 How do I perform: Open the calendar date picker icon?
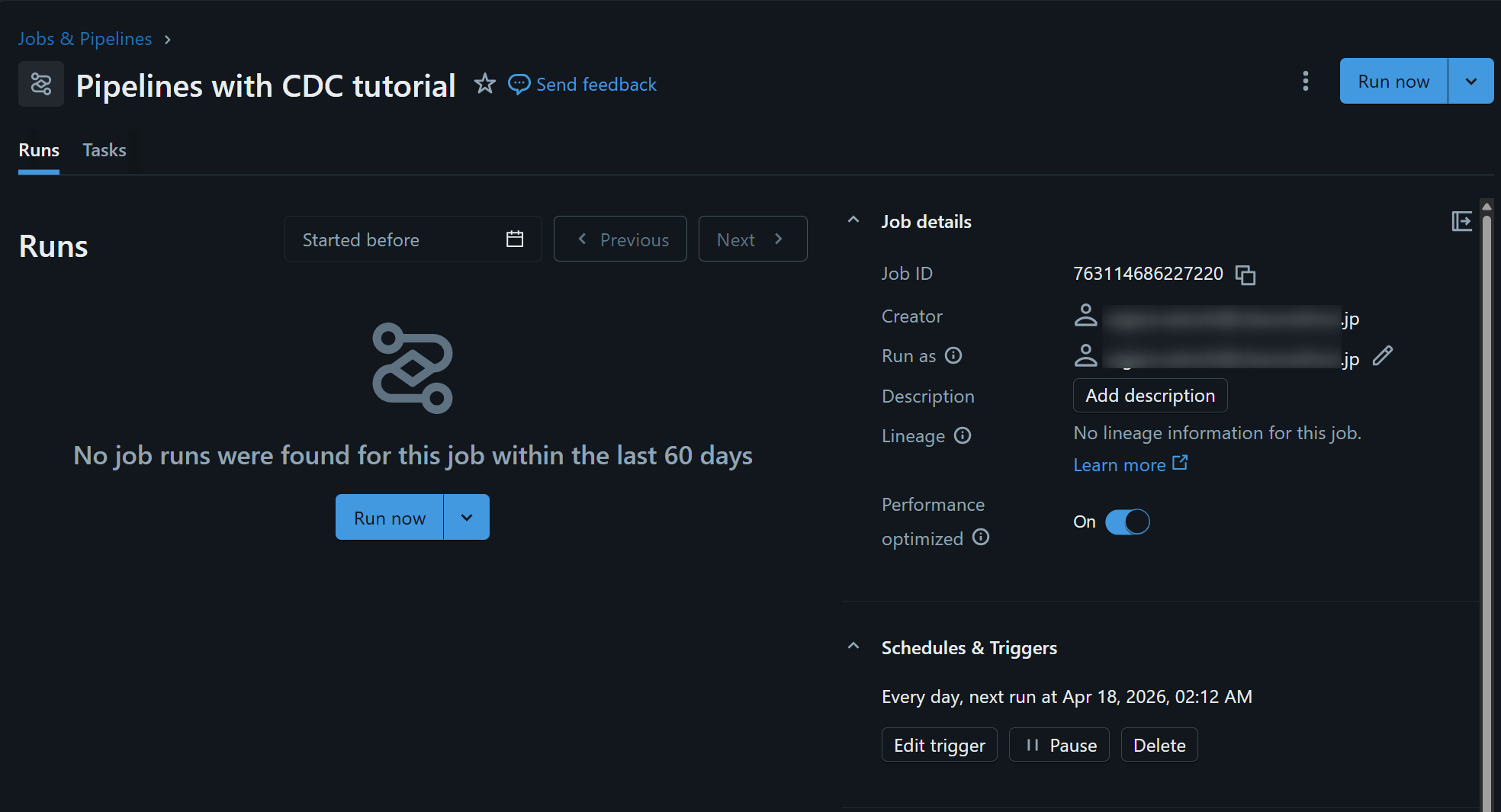click(515, 239)
